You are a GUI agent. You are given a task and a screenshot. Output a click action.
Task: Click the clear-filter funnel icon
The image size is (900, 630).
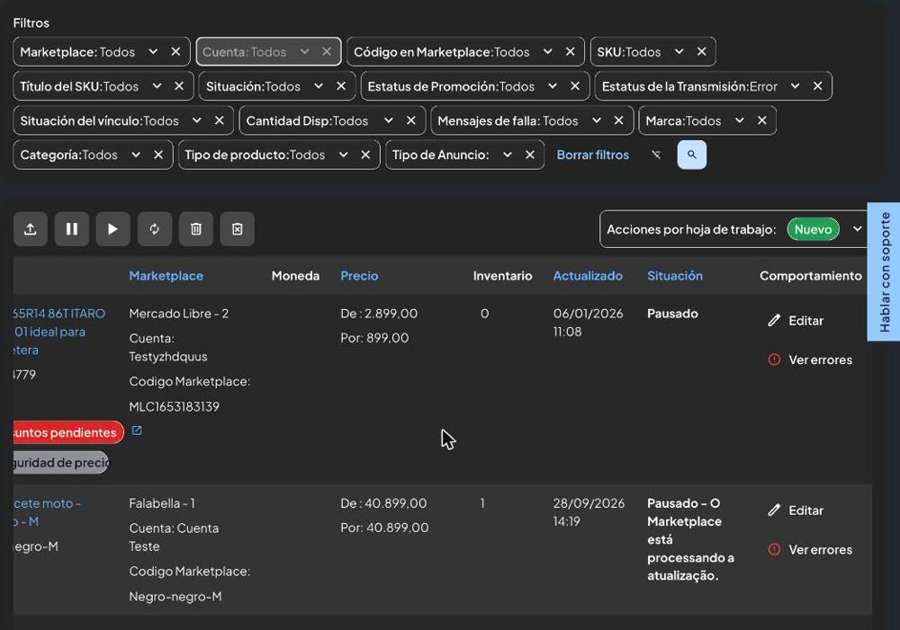(x=656, y=155)
